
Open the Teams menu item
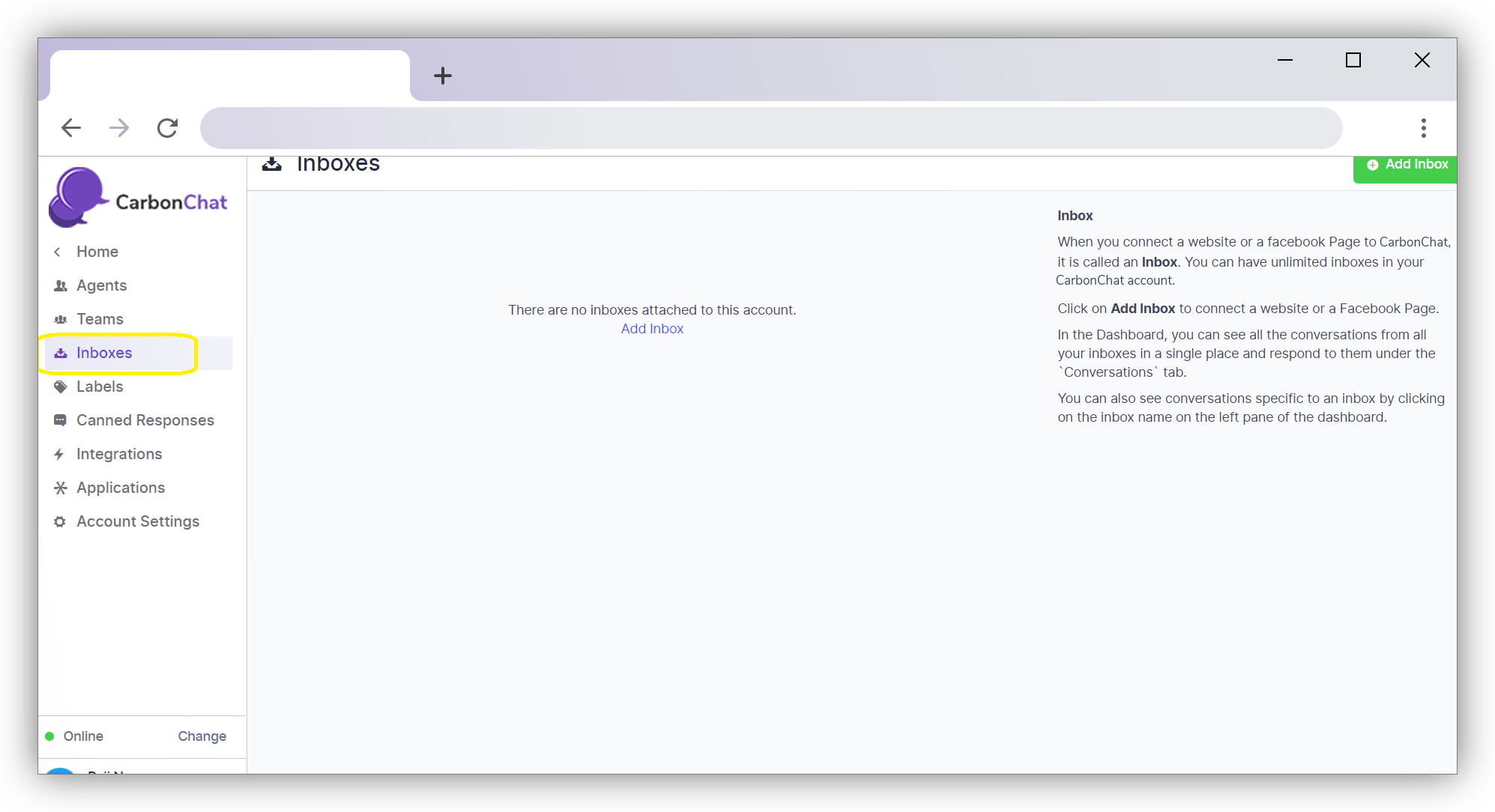pos(100,319)
